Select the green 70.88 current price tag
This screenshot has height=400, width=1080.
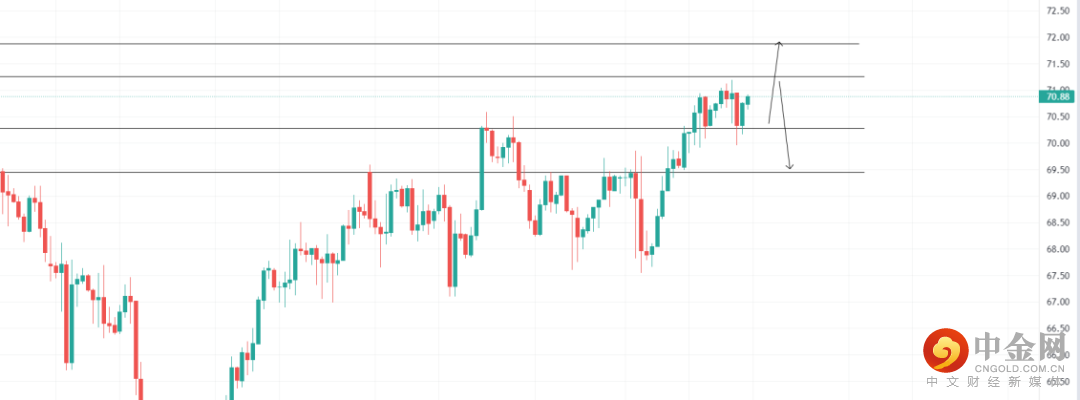pyautogui.click(x=1058, y=96)
